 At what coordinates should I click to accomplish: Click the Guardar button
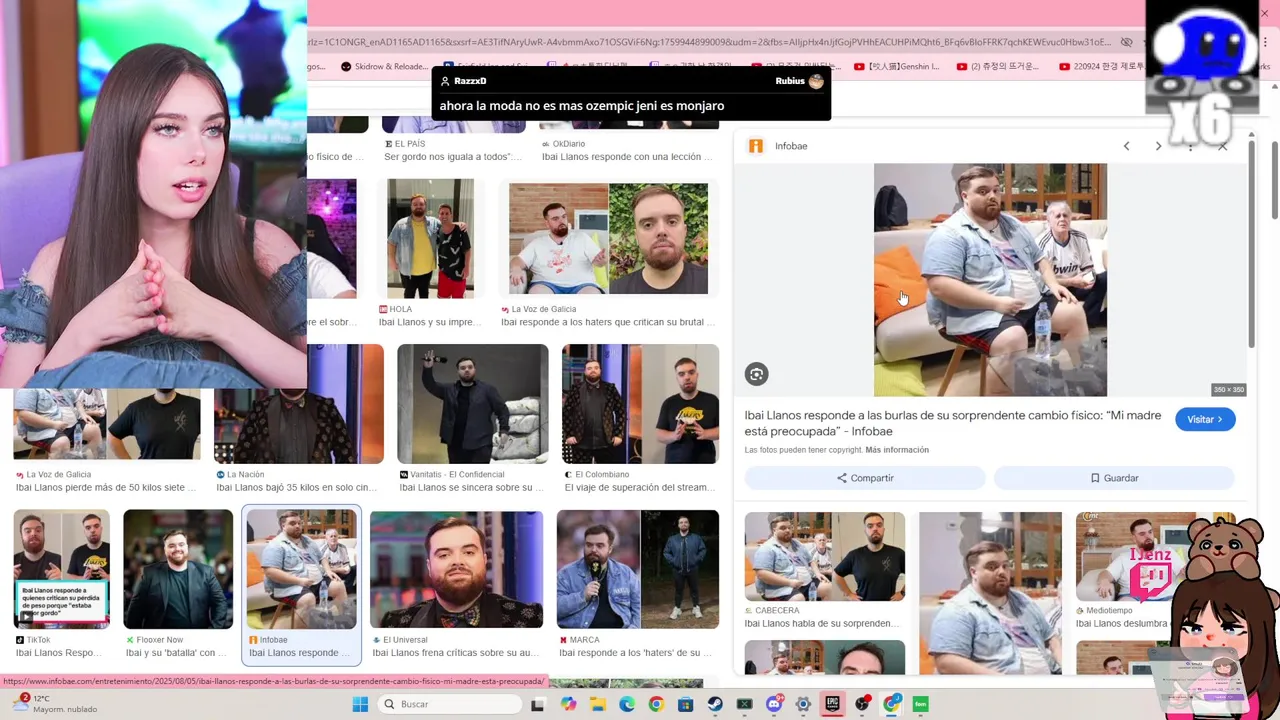click(x=1114, y=478)
